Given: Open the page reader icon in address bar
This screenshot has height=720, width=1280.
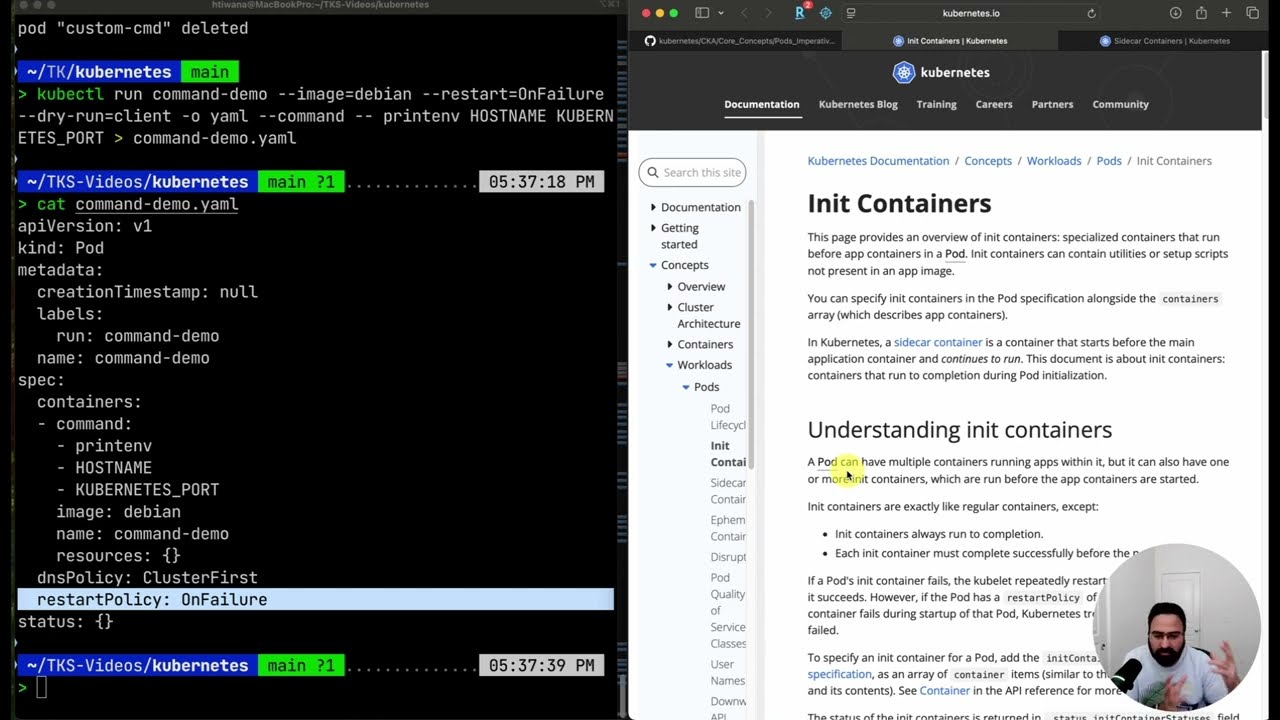Looking at the screenshot, I should point(851,13).
